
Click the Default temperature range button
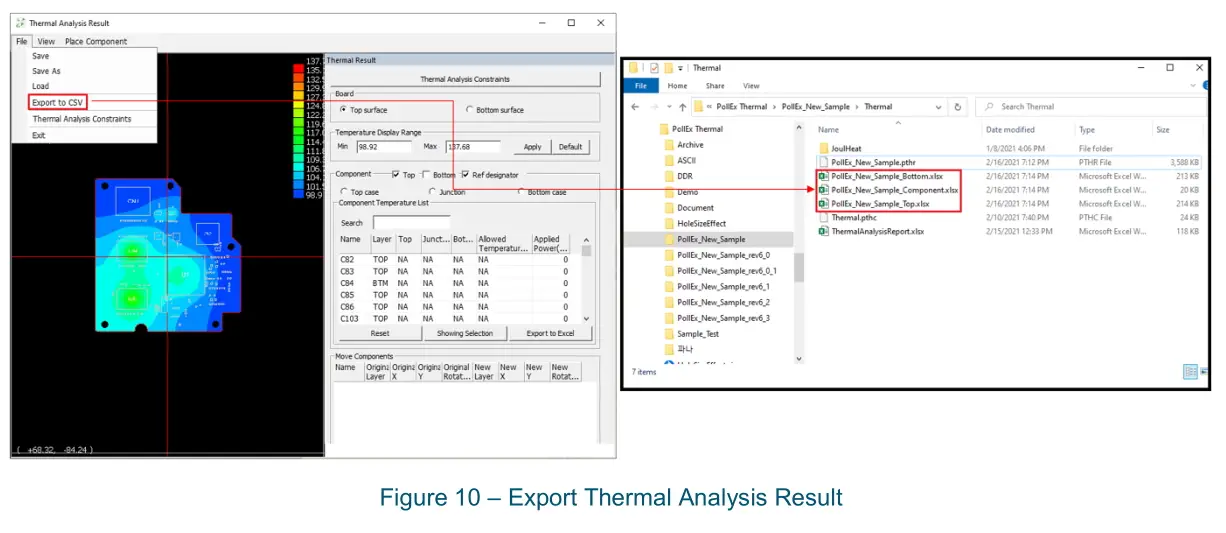[570, 147]
